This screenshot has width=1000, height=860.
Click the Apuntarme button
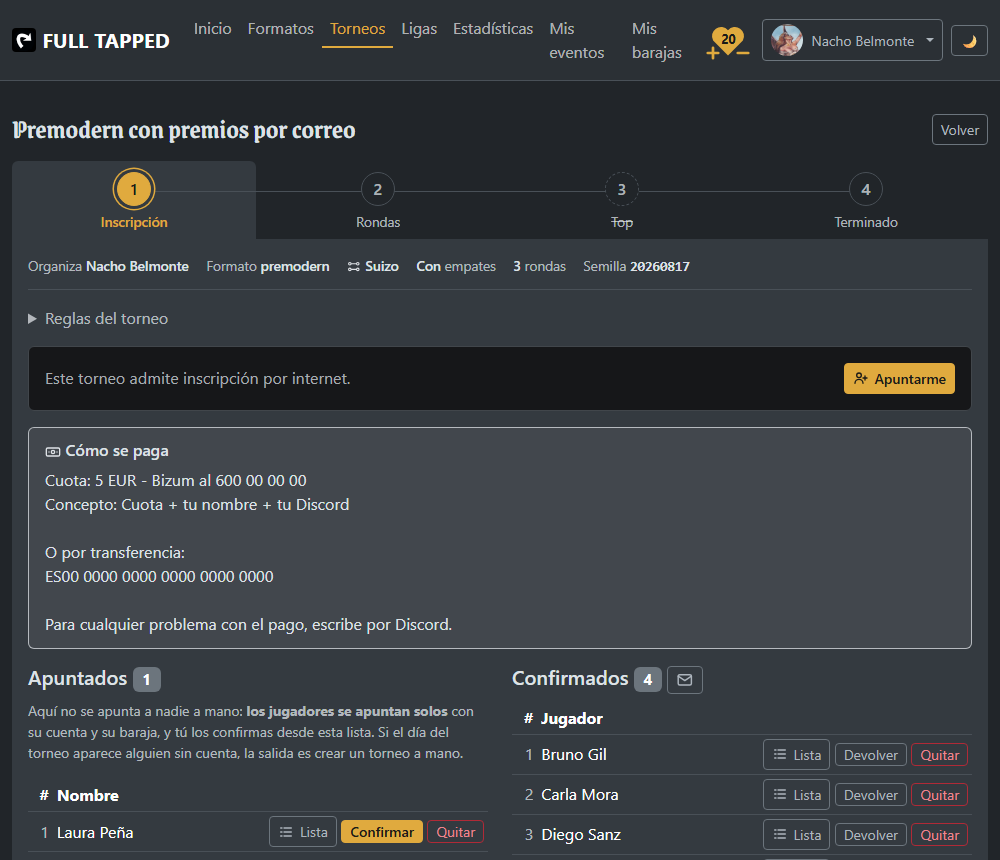pos(899,378)
